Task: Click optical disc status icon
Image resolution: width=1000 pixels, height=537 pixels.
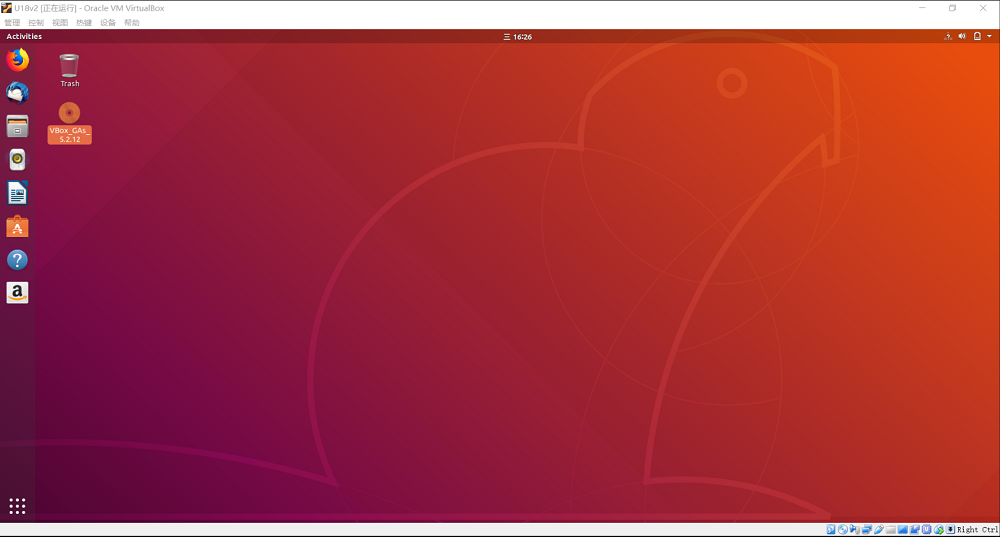Action: (843, 529)
